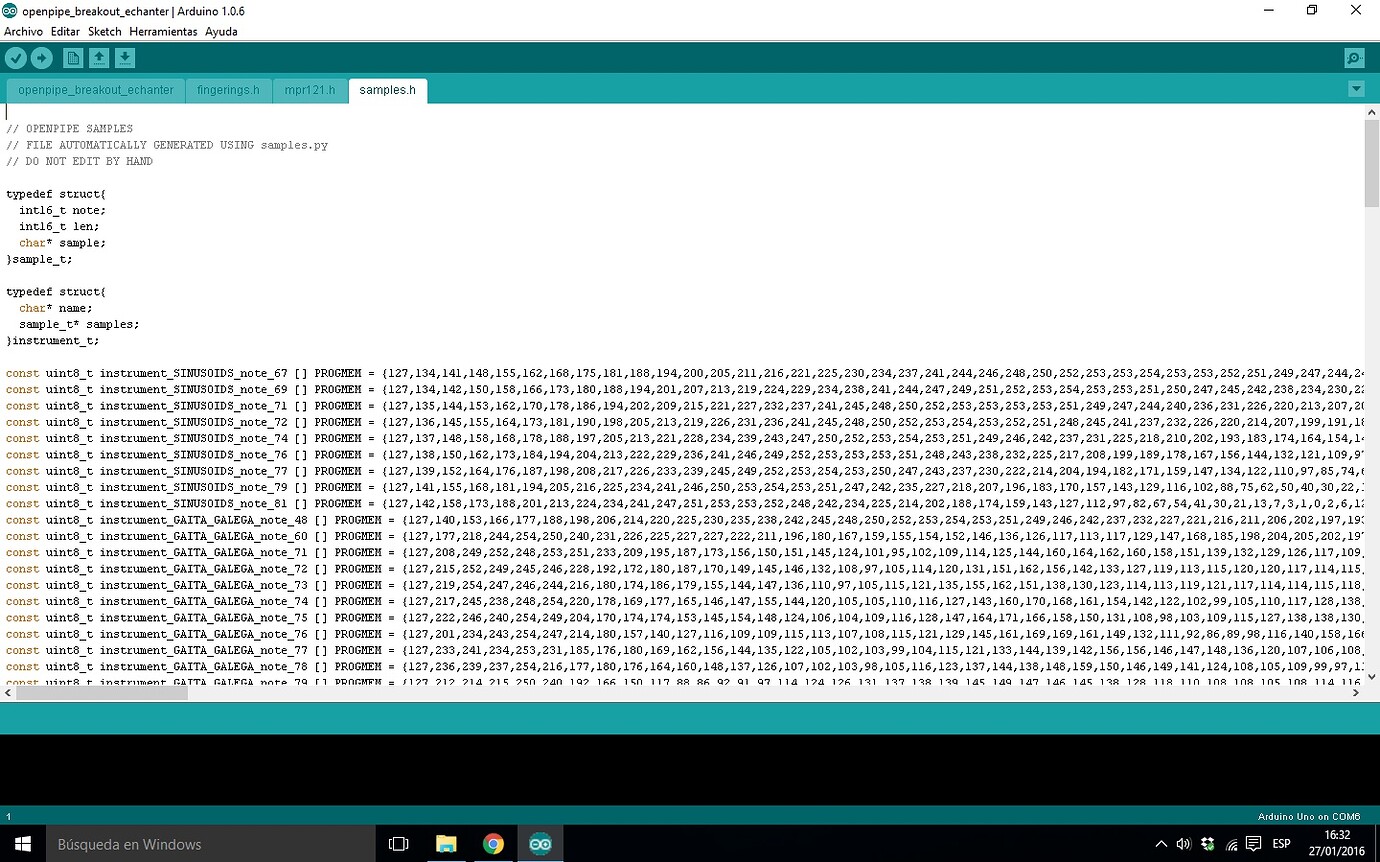Open the Archivo menu

23,31
